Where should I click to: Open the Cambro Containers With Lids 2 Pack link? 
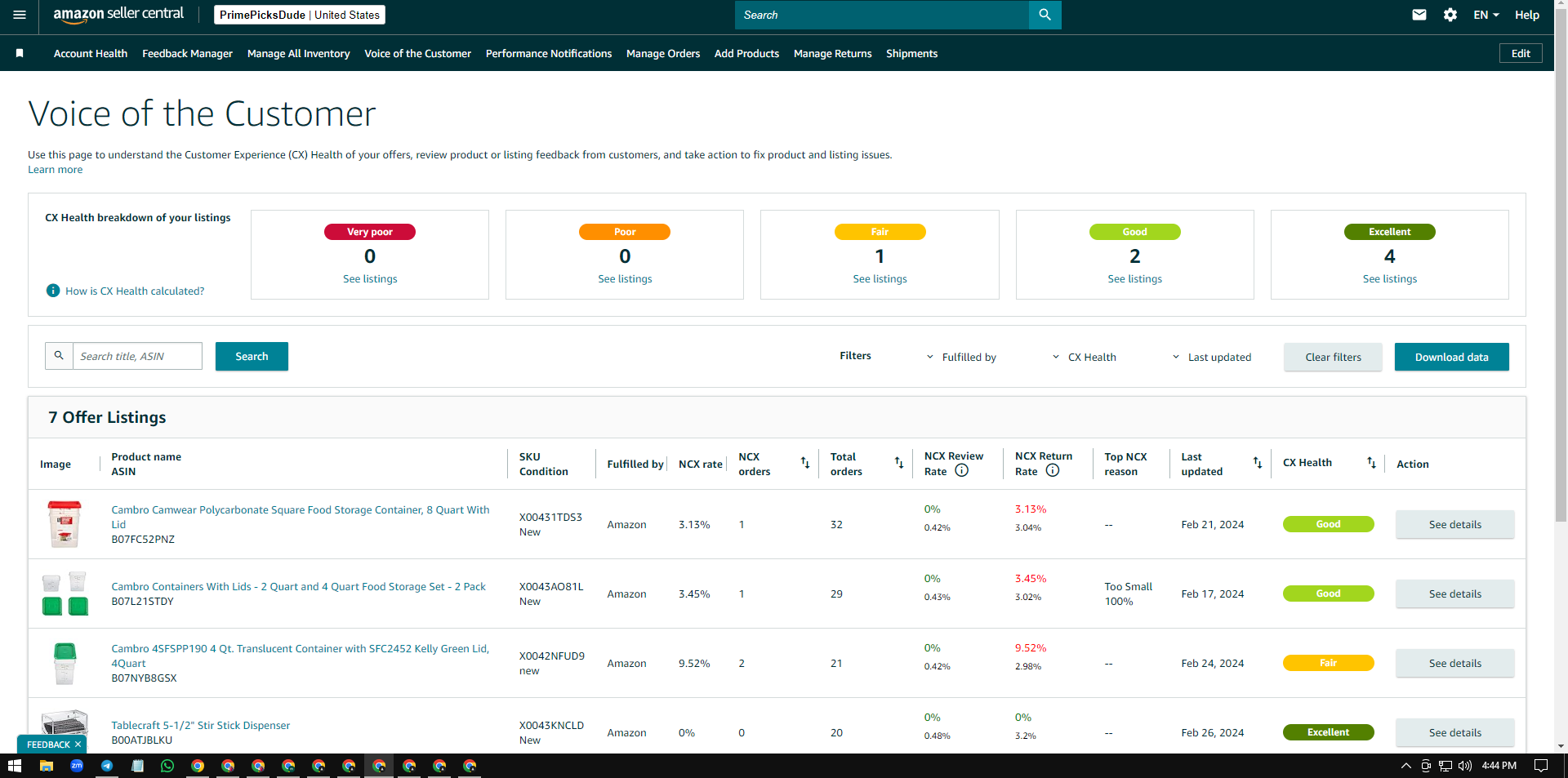298,587
